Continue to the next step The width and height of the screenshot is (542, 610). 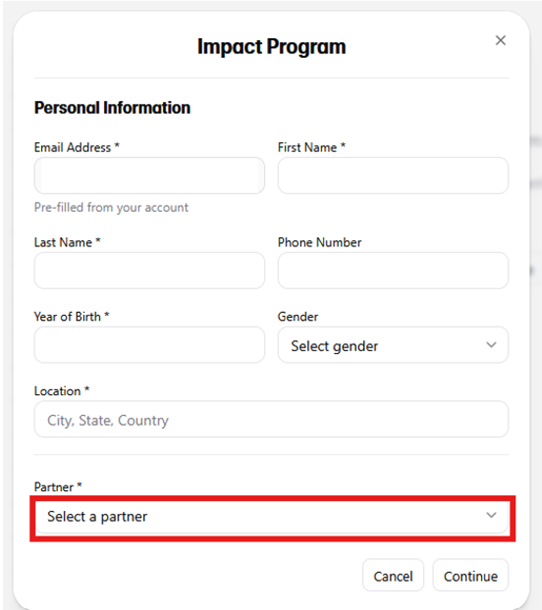click(470, 575)
